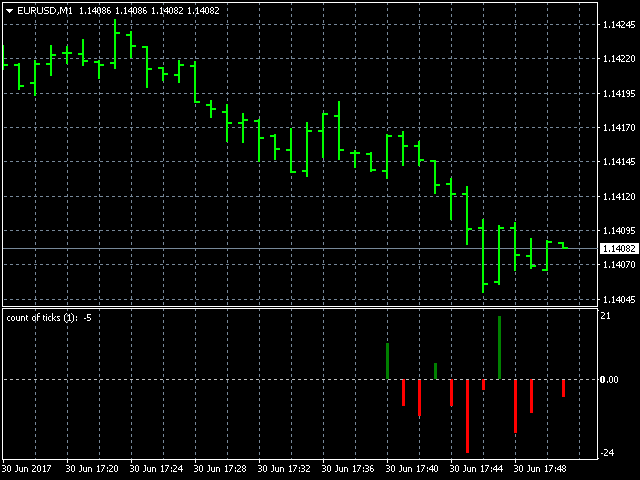Image resolution: width=640 pixels, height=480 pixels.
Task: Click the 1.14245 level on the price scale
Action: 619,25
